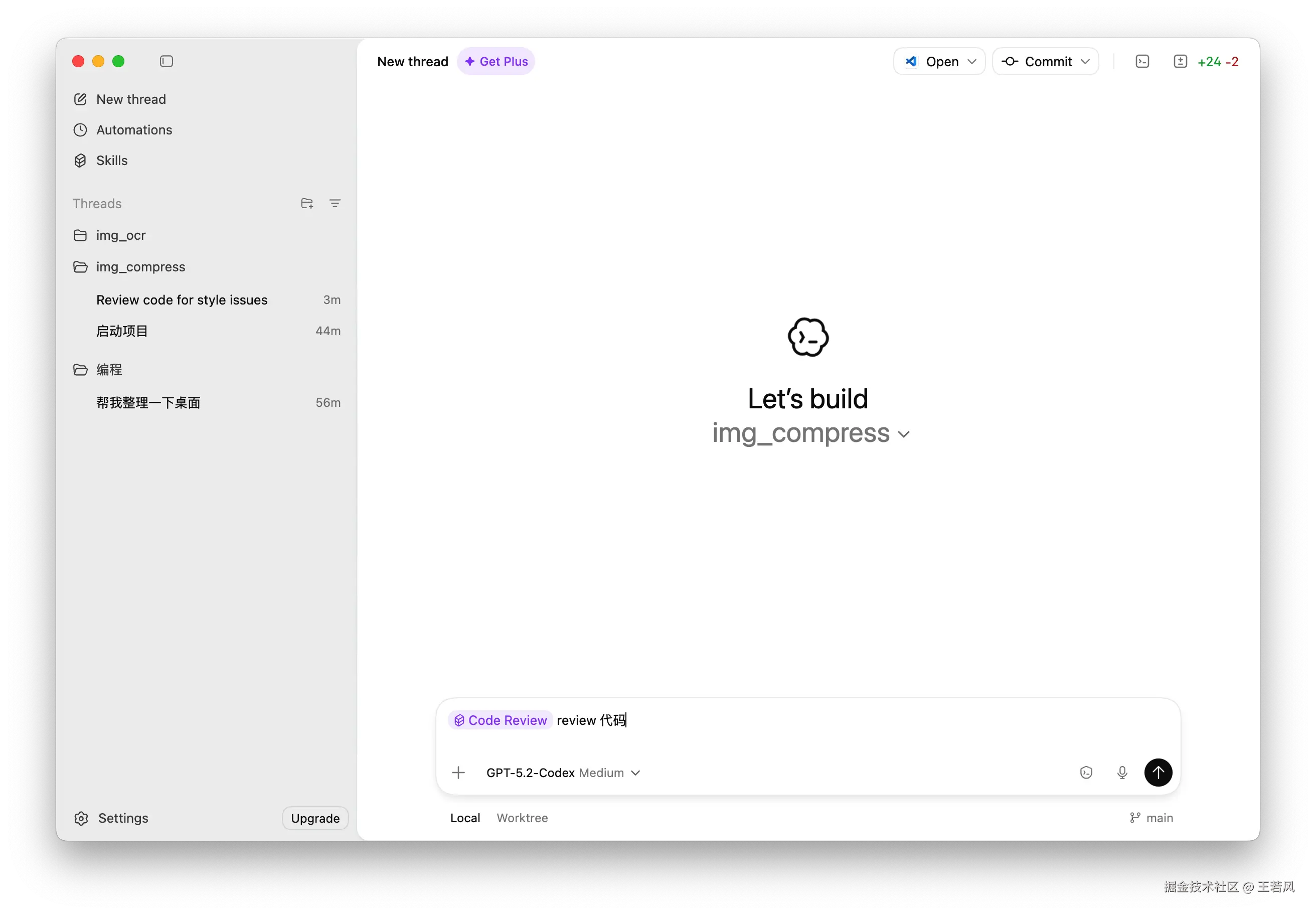Viewport: 1316px width, 915px height.
Task: Open "Review code for style issues" thread
Action: (x=182, y=300)
